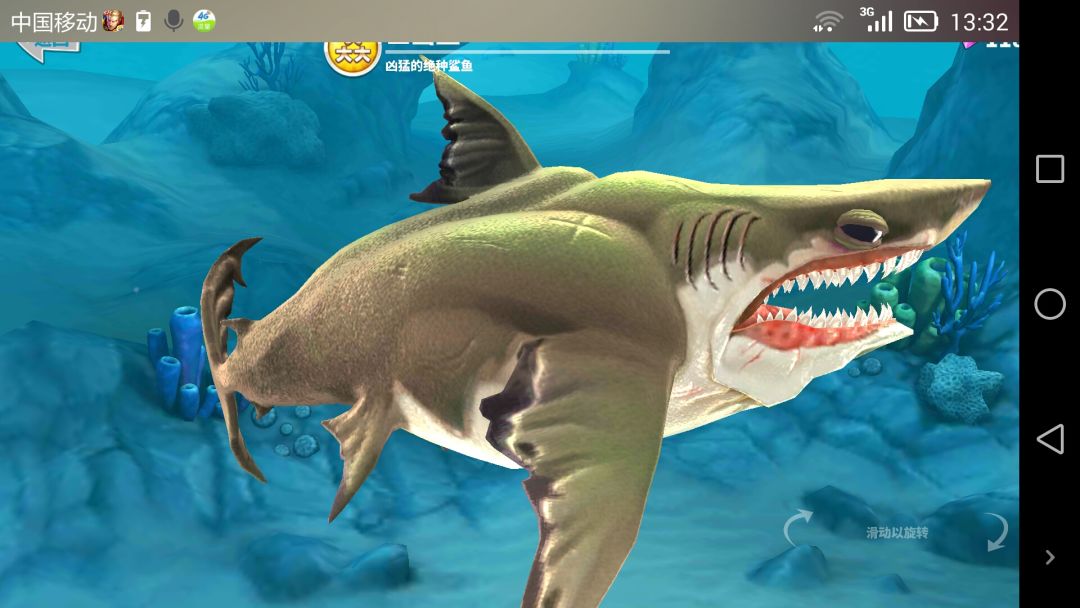Tap the left rotate arrow icon
Screen dimensions: 1080x608
click(798, 527)
